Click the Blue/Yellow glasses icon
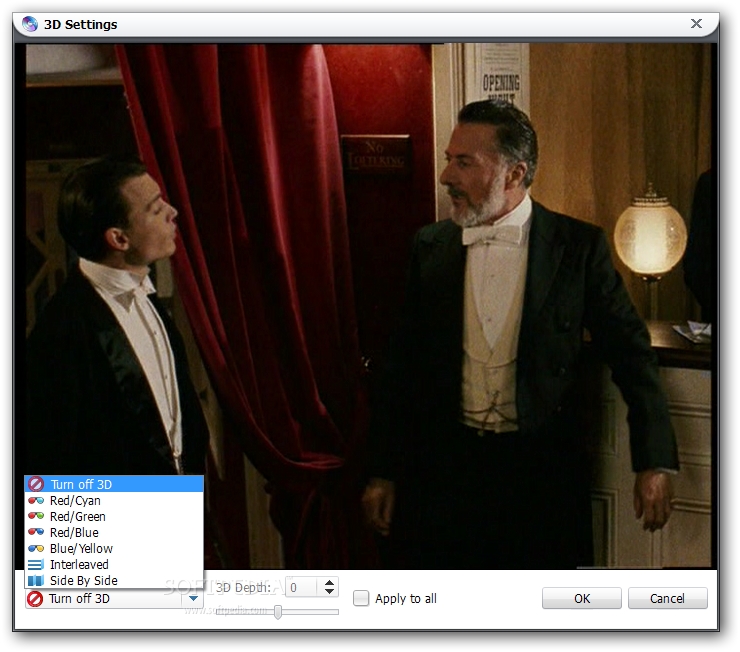 coord(36,548)
